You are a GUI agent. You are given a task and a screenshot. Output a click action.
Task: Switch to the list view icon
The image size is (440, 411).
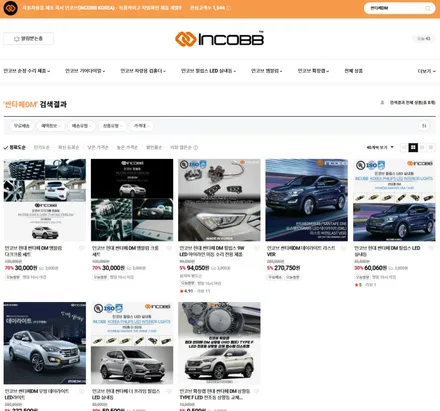(422, 147)
